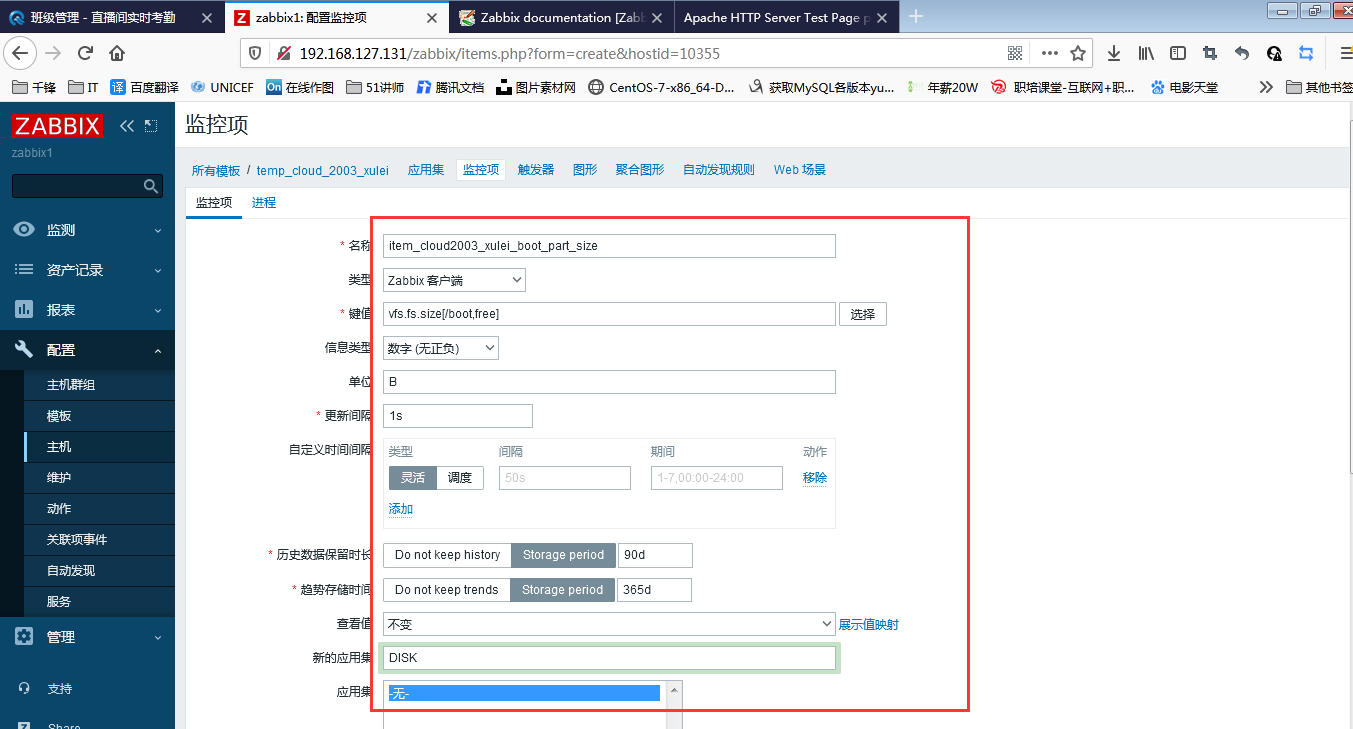This screenshot has height=729, width=1353.
Task: Choose Do not keep history
Action: [447, 555]
